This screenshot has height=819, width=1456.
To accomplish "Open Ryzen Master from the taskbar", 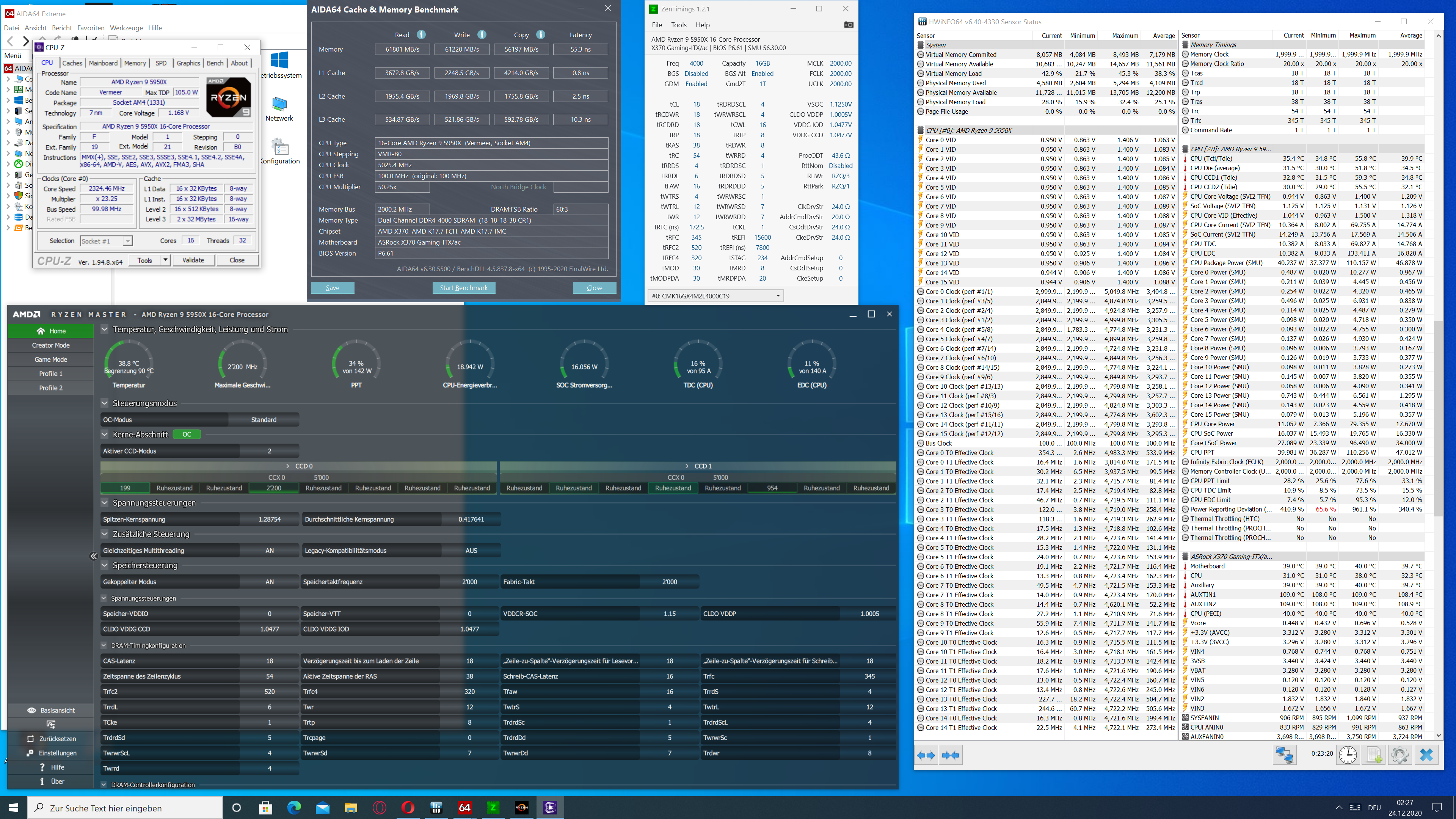I will pyautogui.click(x=521, y=807).
